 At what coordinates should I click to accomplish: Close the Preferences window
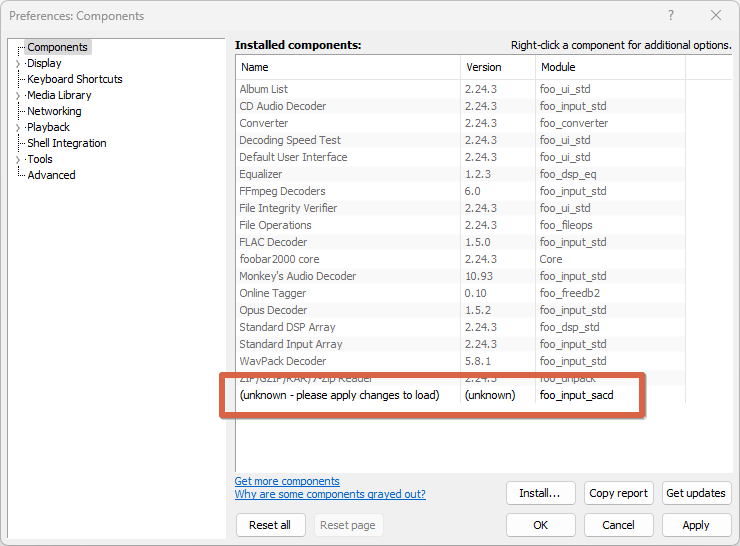point(716,15)
